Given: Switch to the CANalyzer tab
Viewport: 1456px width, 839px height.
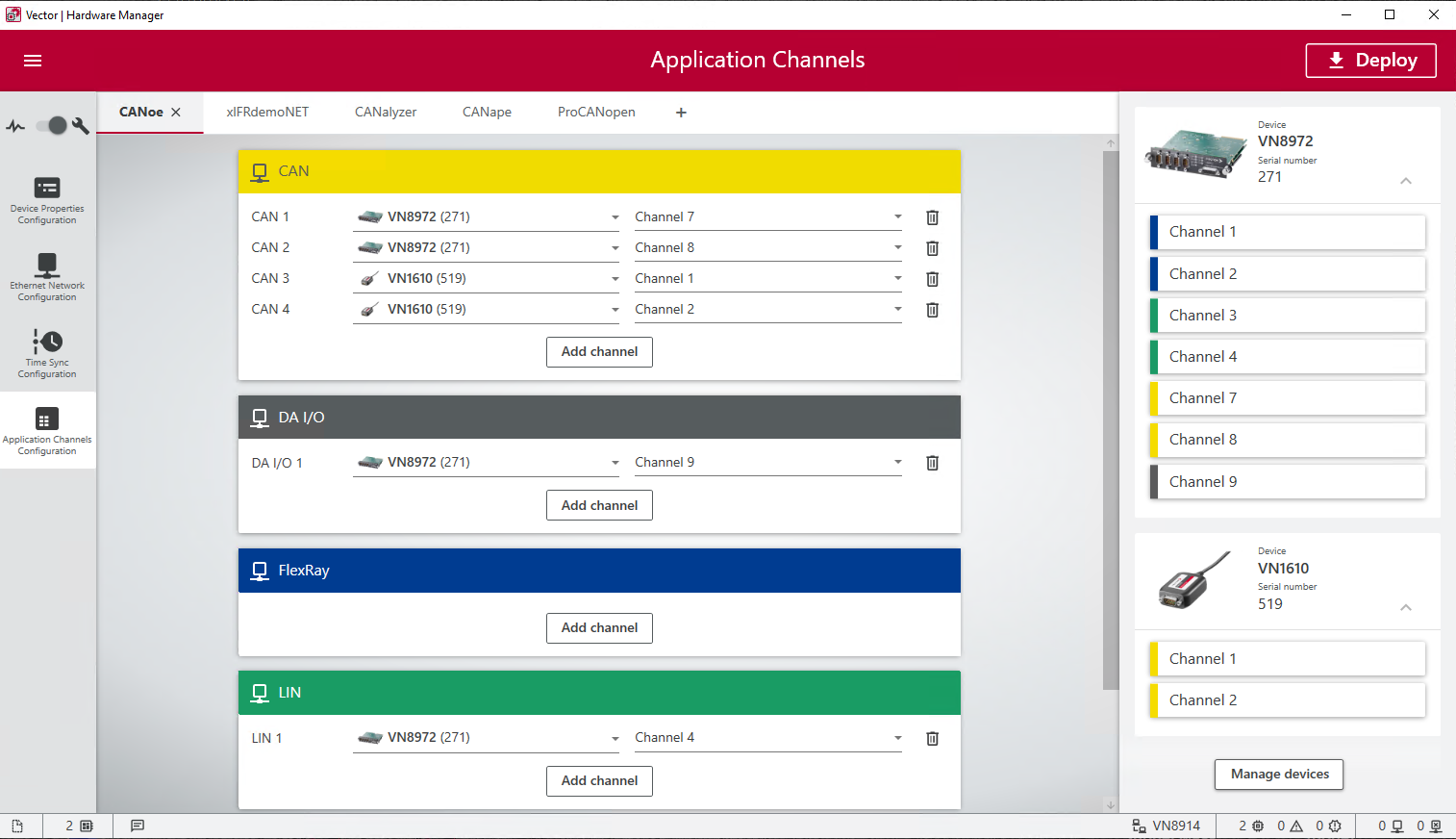Looking at the screenshot, I should [386, 113].
